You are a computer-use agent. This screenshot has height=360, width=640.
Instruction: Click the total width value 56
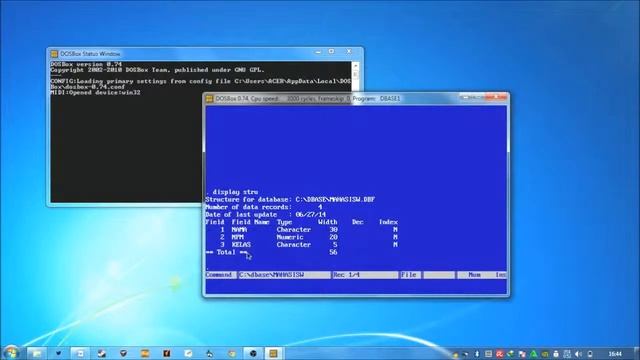(x=333, y=252)
